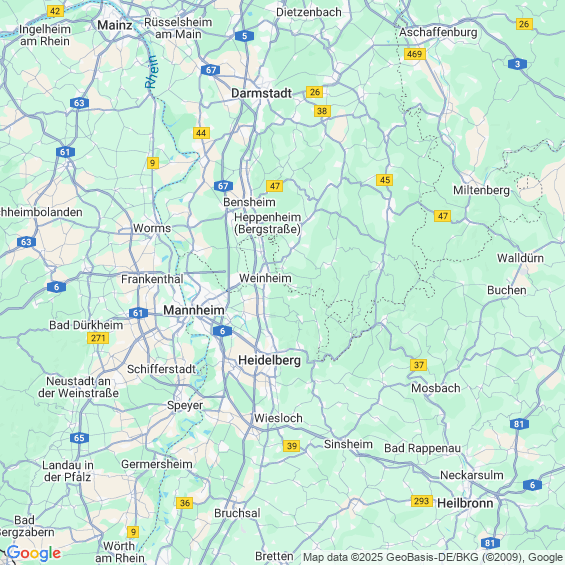Click the A5 highway shield near Rüsselsheim

(x=244, y=36)
